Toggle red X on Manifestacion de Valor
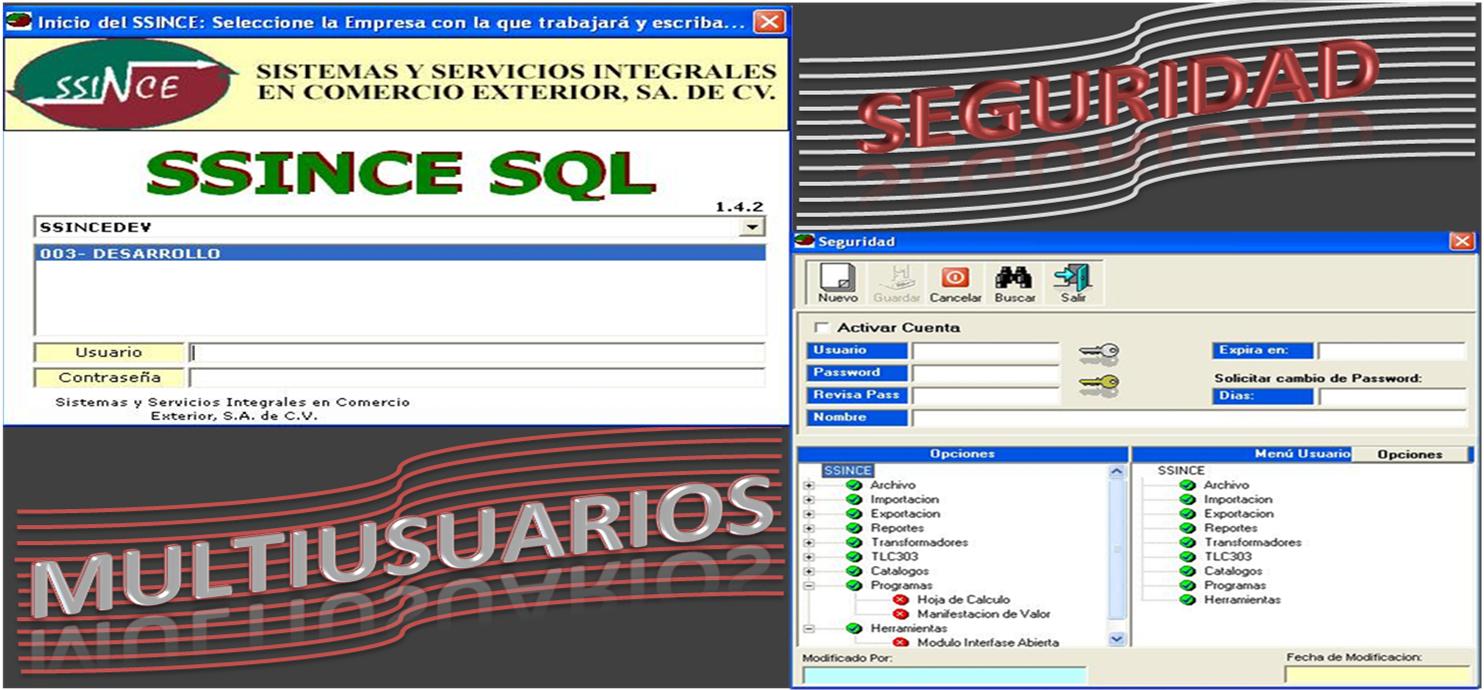Viewport: 1484px width, 690px height. click(900, 614)
